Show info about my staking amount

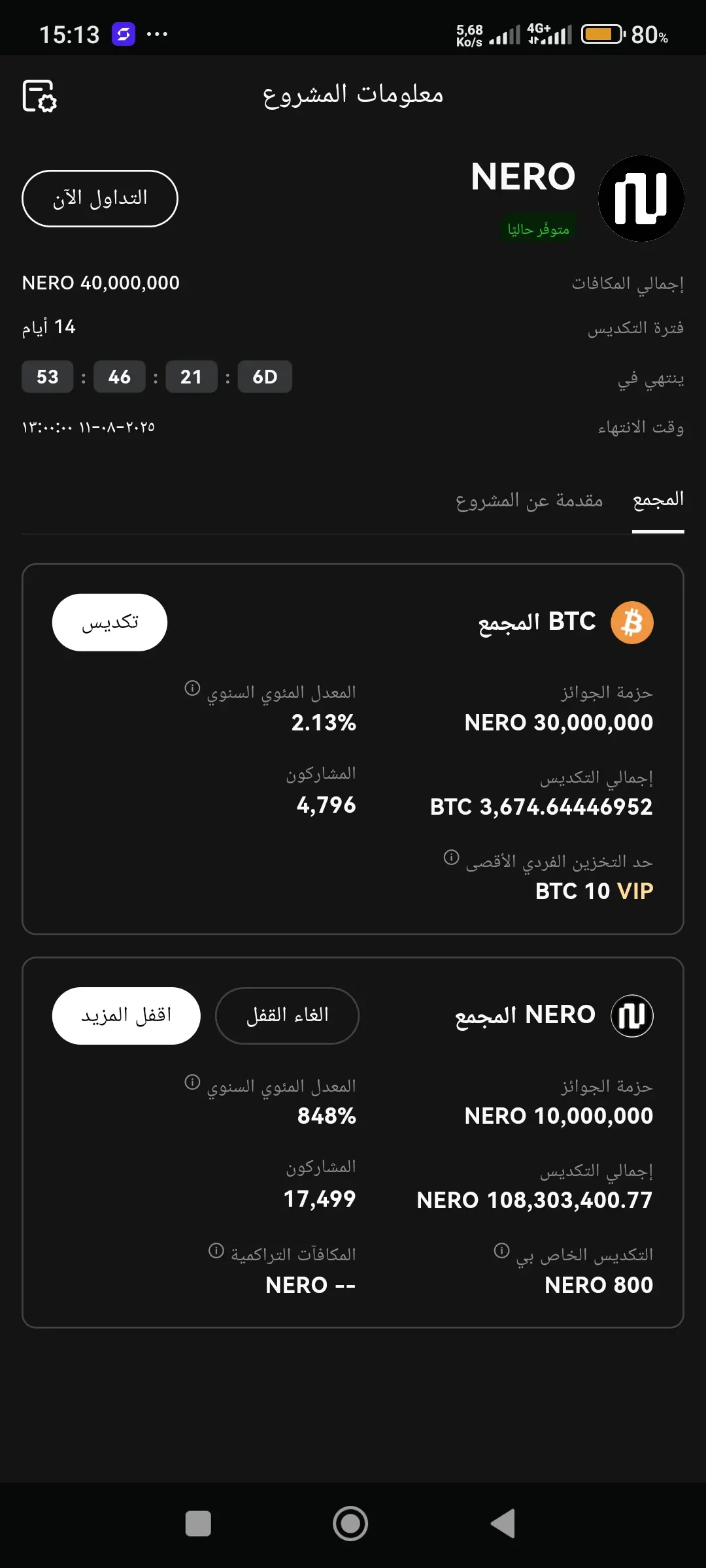pyautogui.click(x=501, y=1250)
